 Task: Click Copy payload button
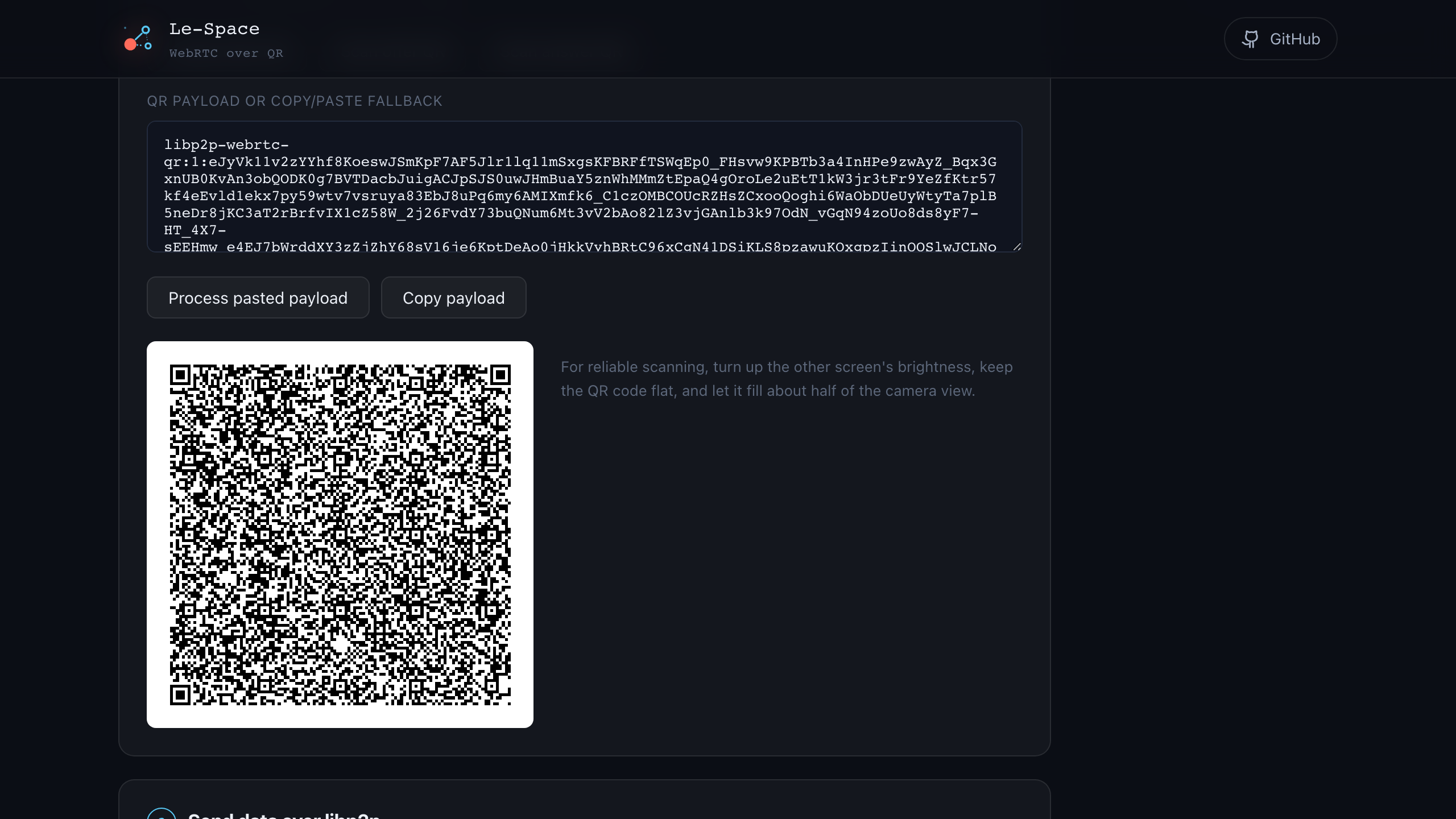click(x=453, y=297)
